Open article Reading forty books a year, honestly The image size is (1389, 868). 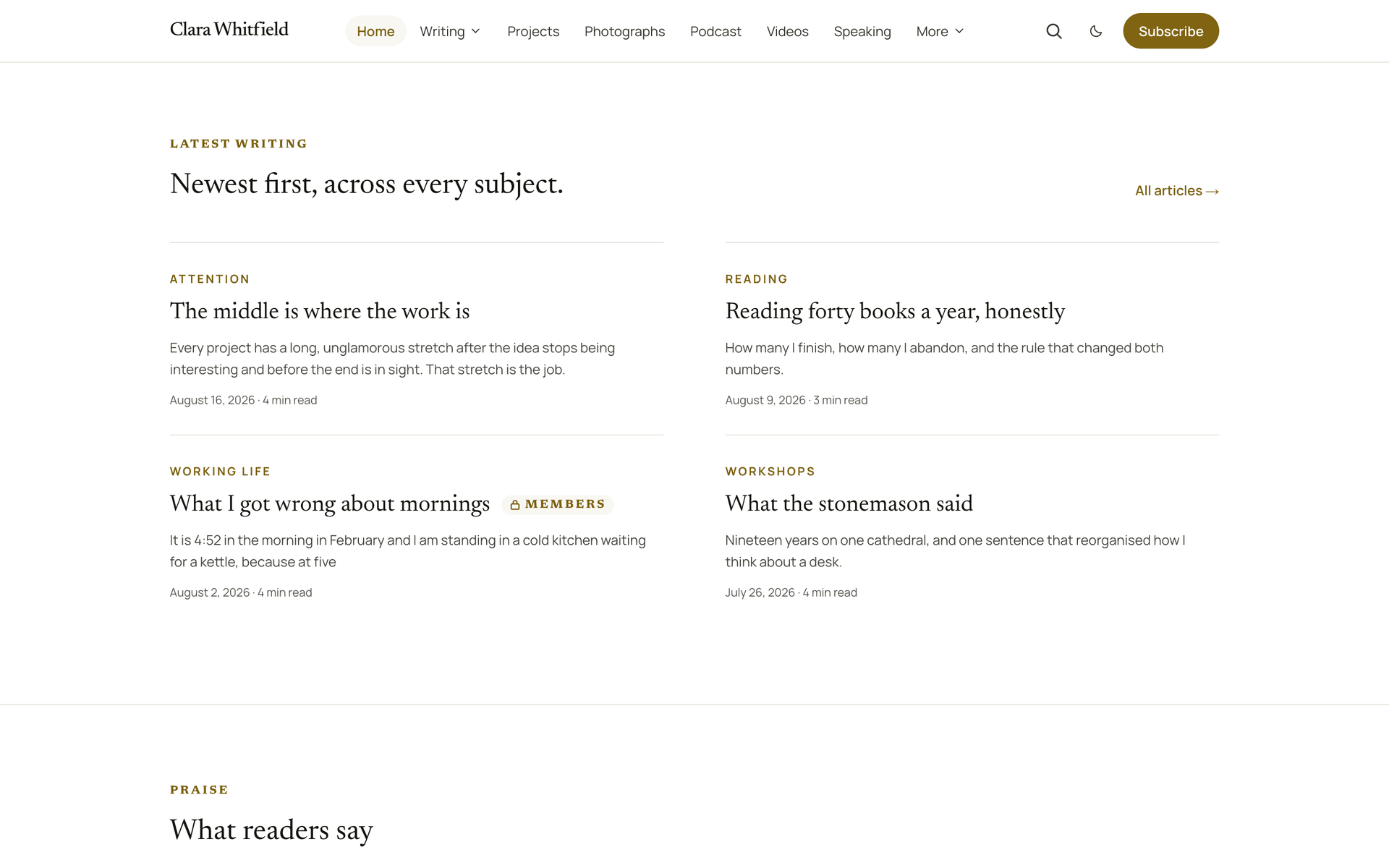pyautogui.click(x=895, y=311)
